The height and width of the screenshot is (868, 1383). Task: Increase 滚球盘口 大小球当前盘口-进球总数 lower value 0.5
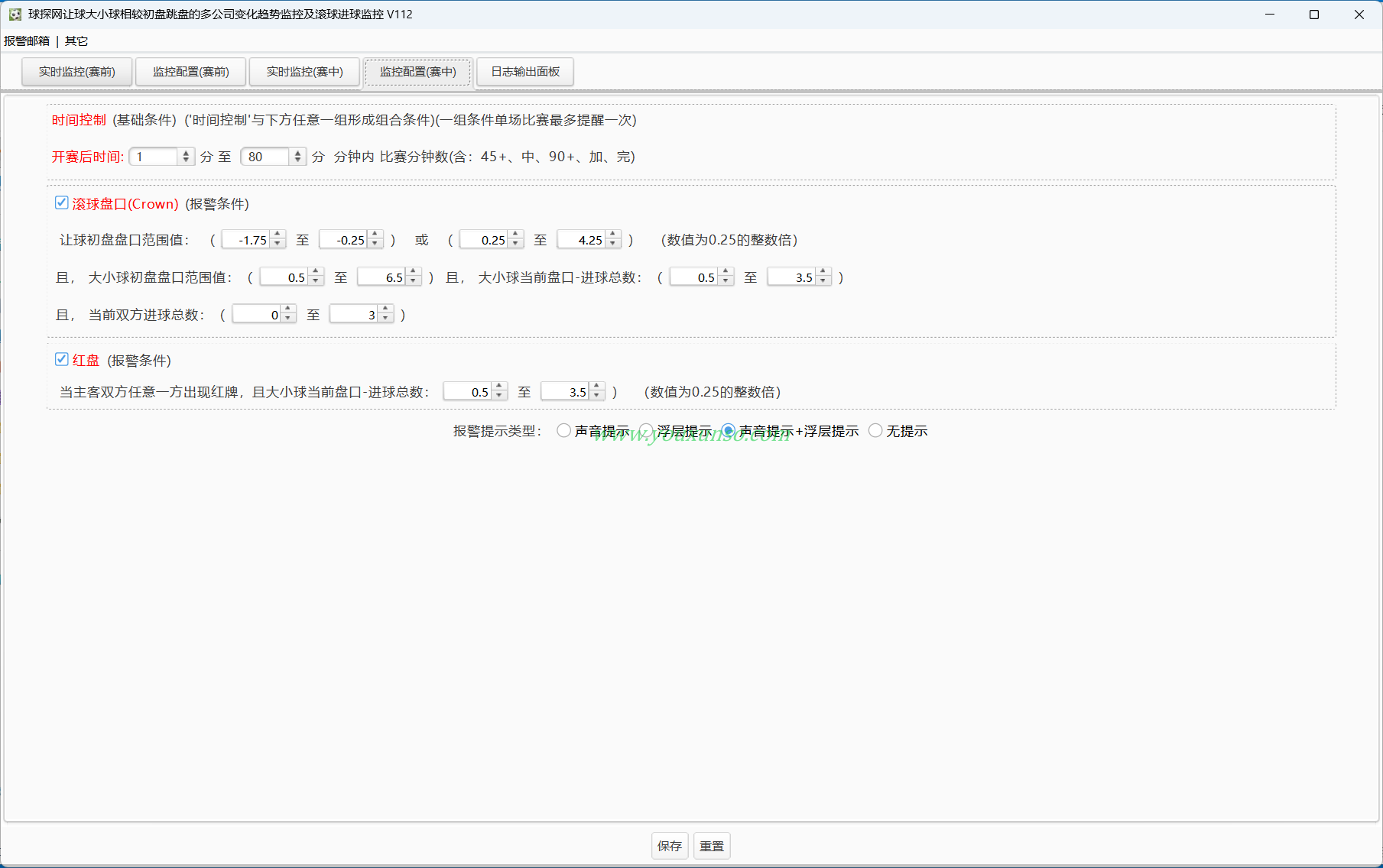[x=726, y=273]
